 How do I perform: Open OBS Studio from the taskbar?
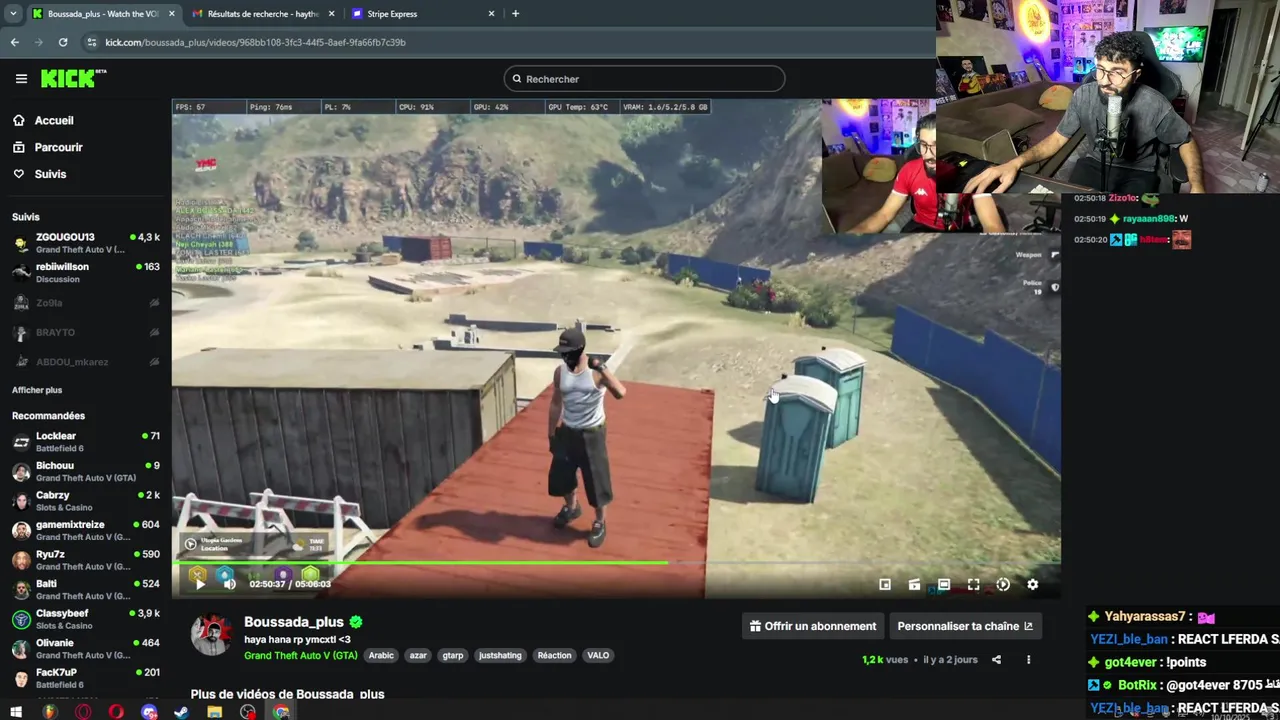(247, 712)
